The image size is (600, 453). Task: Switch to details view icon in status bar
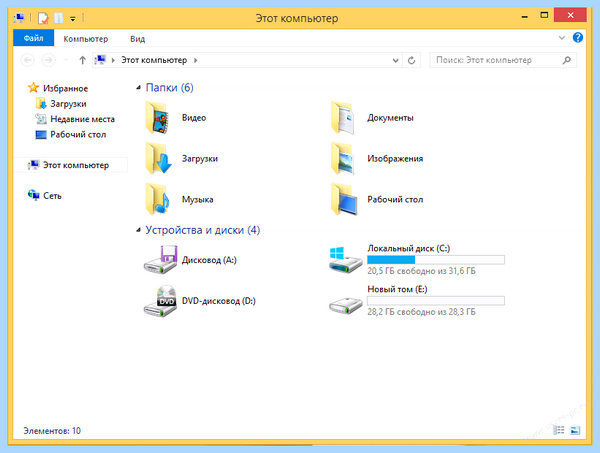[x=559, y=430]
